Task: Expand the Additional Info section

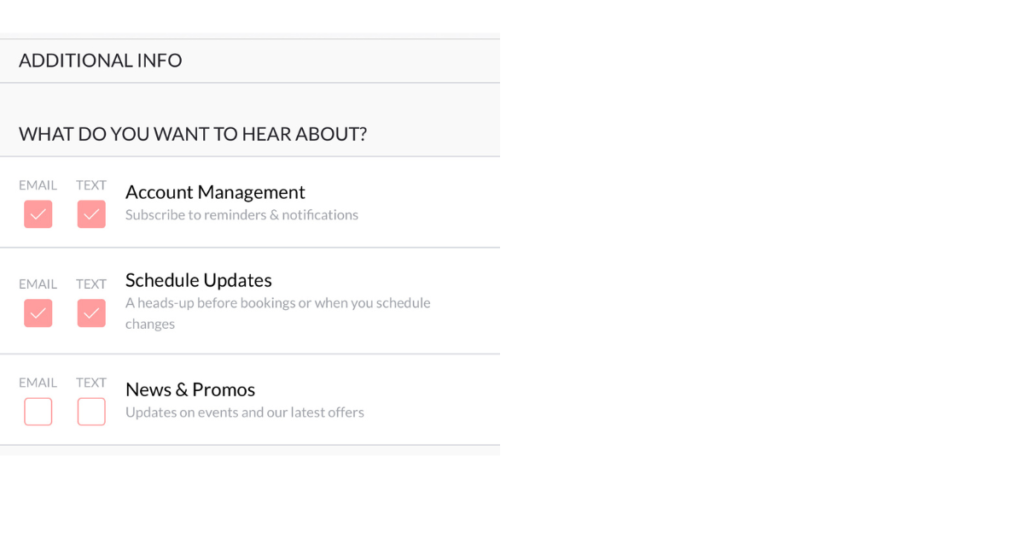Action: (100, 61)
